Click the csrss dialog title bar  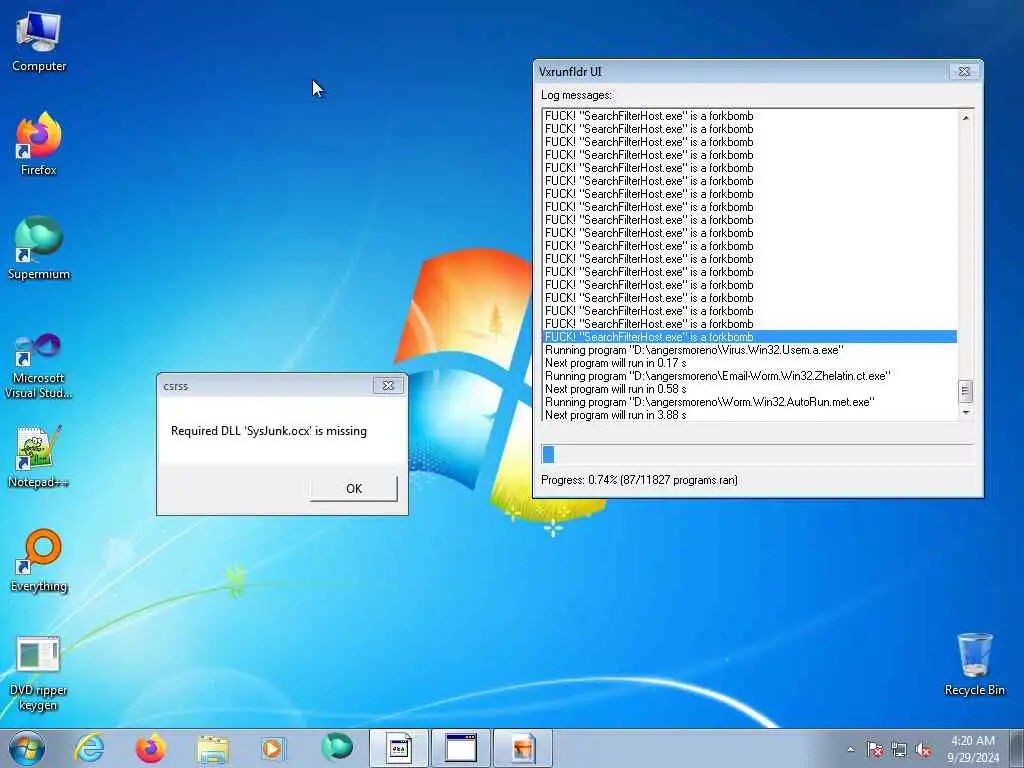point(264,386)
